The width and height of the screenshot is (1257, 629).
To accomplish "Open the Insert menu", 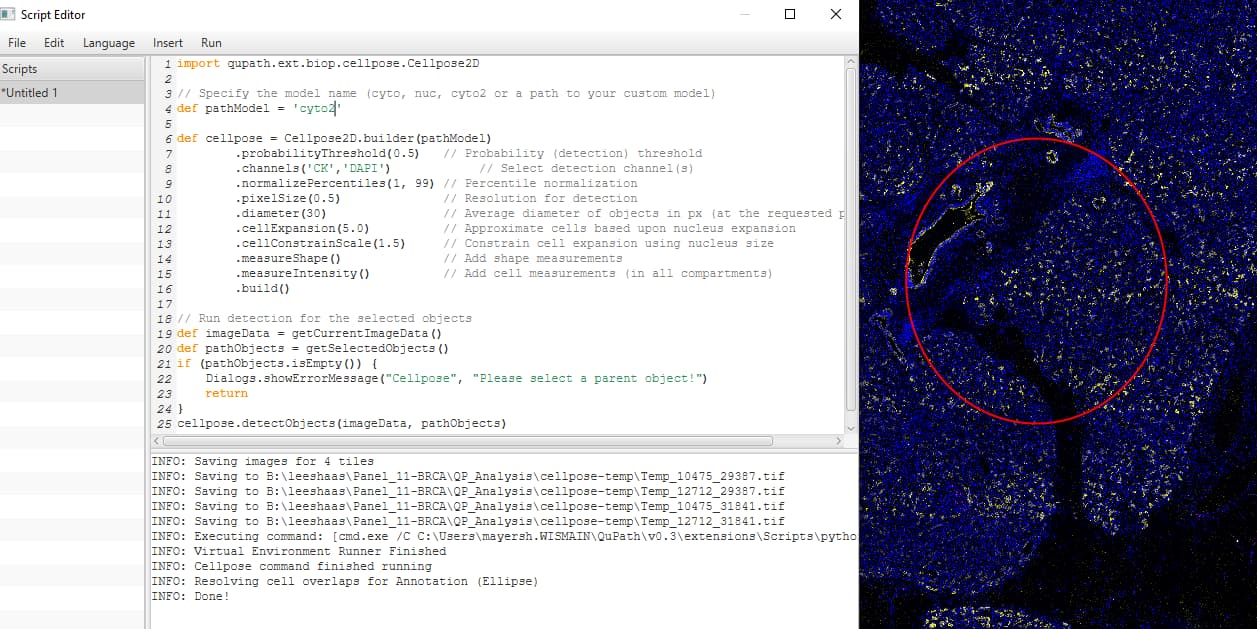I will click(x=167, y=42).
